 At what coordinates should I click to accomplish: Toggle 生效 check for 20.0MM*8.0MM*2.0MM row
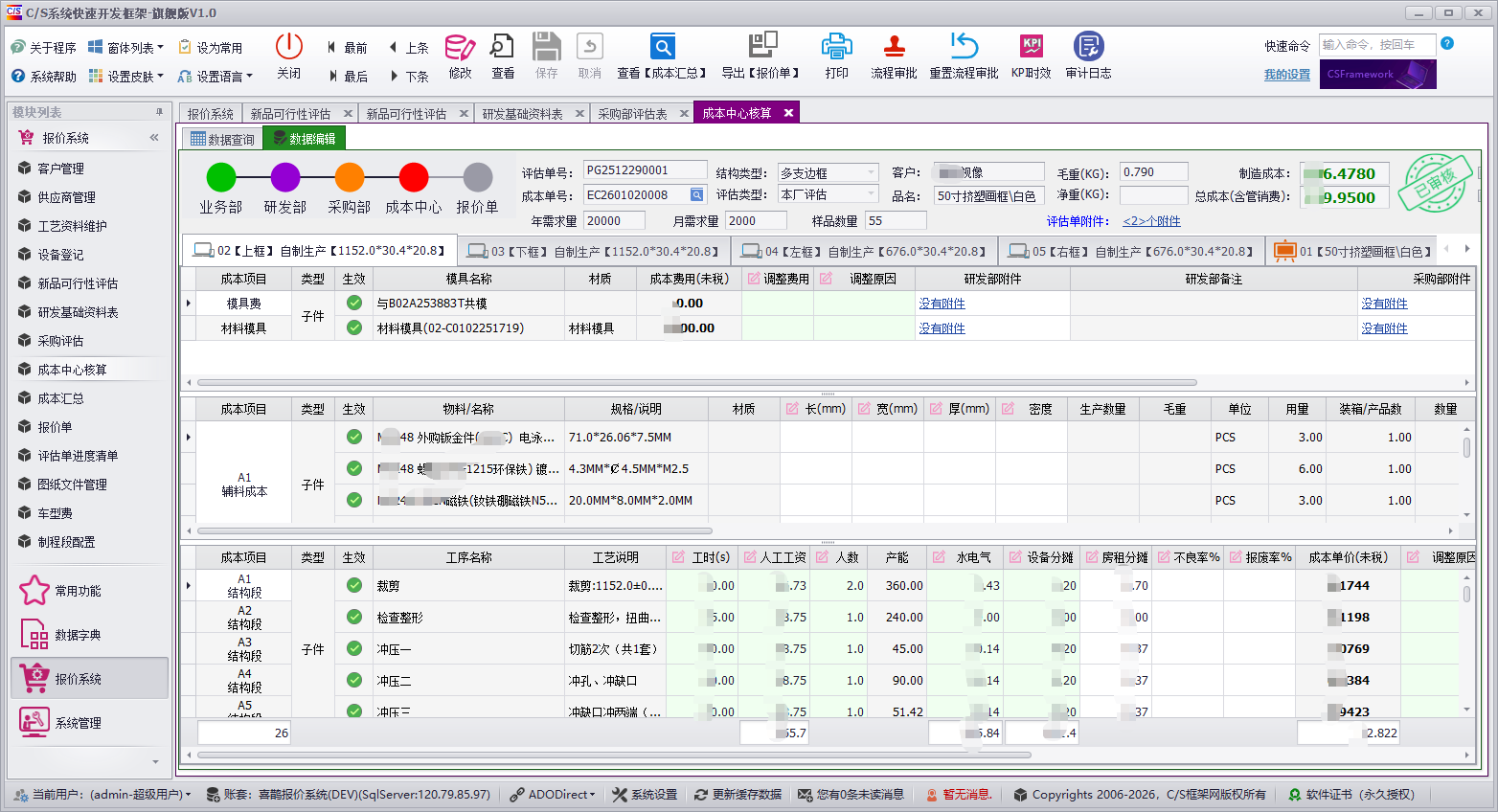tap(354, 500)
